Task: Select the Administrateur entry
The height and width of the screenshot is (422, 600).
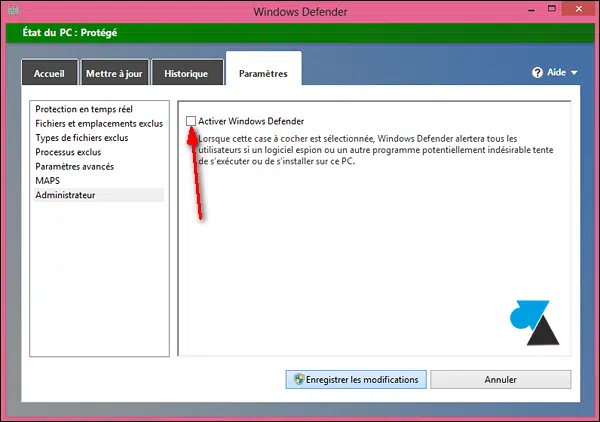Action: pyautogui.click(x=99, y=195)
